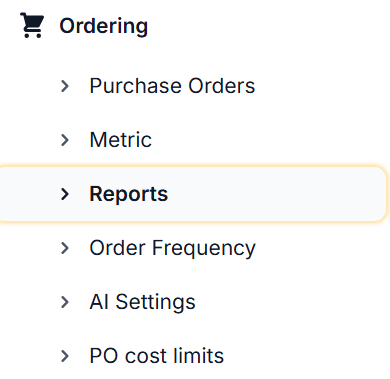This screenshot has height=379, width=390.
Task: Click the shopping cart icon beside Ordering
Action: click(32, 25)
